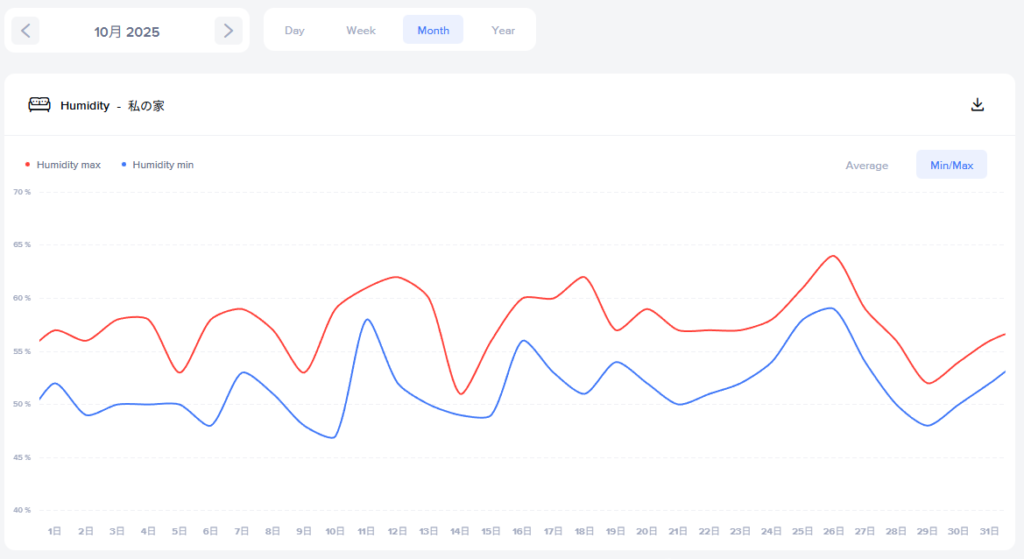The height and width of the screenshot is (559, 1024).
Task: Click the 10月 2025 date label
Action: pyautogui.click(x=127, y=32)
